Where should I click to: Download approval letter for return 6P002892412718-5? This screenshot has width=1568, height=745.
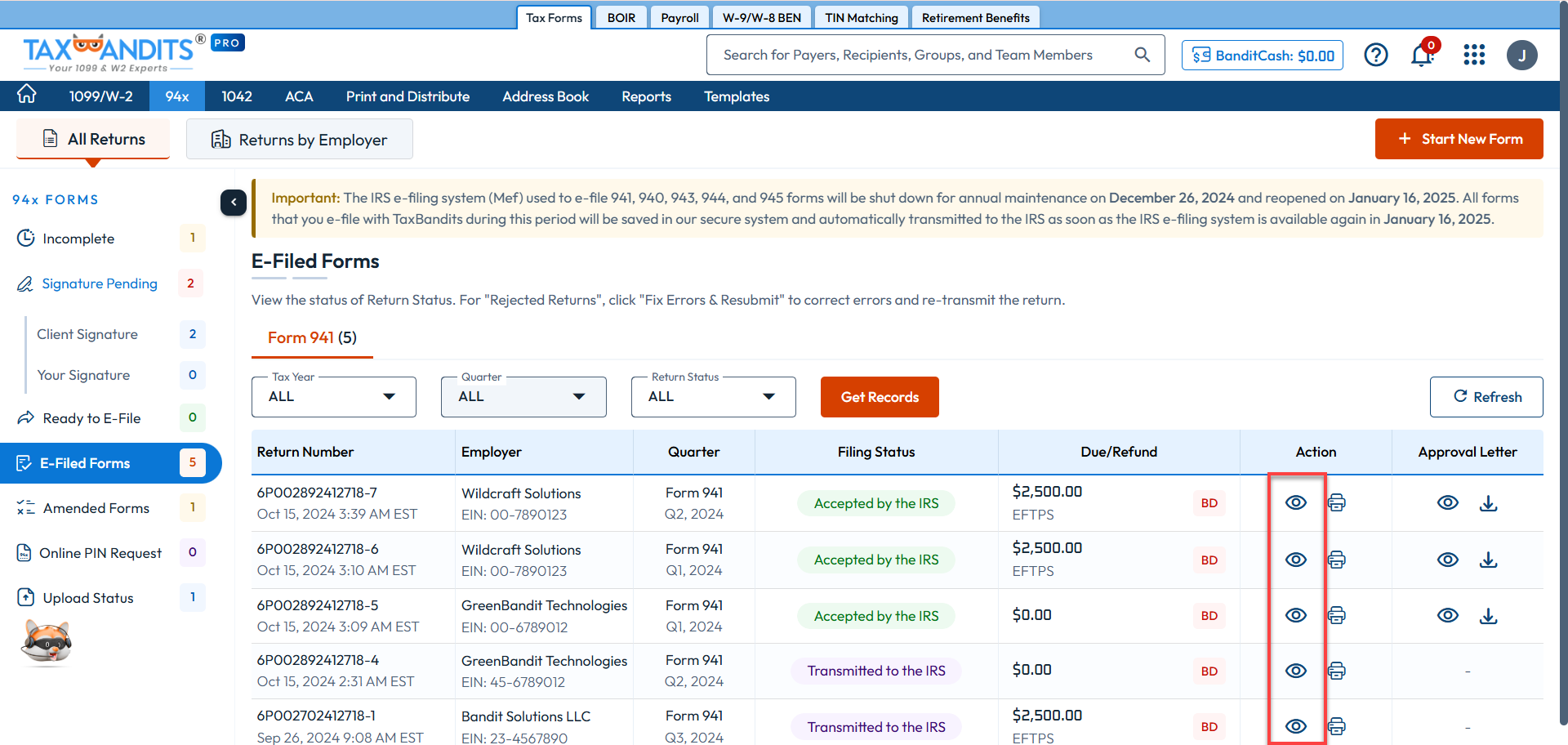[1489, 616]
